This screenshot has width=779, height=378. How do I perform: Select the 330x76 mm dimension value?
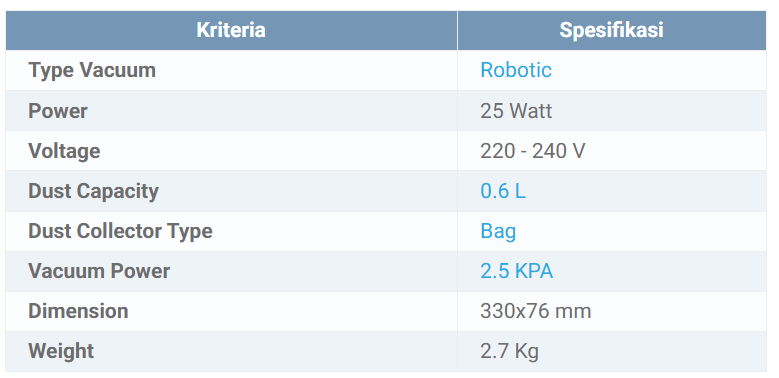coord(536,311)
